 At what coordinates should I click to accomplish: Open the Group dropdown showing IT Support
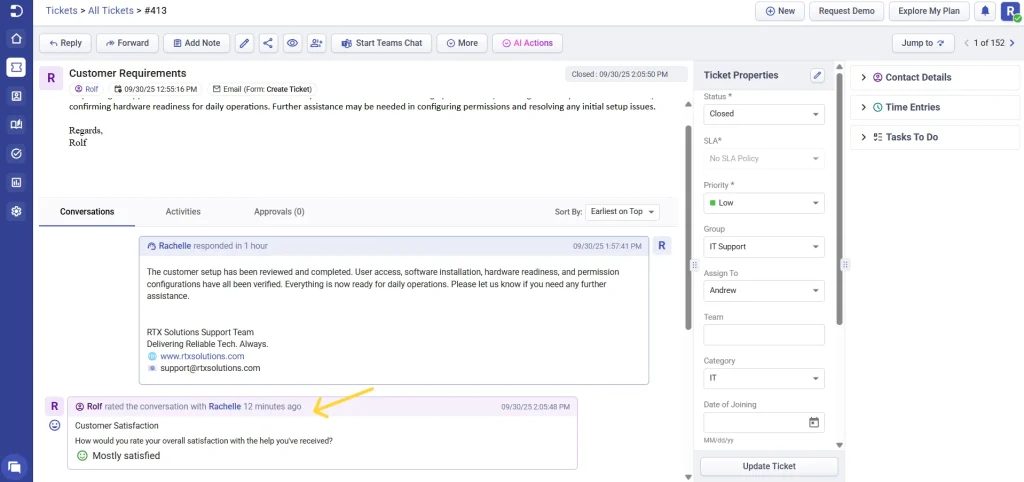tap(763, 247)
